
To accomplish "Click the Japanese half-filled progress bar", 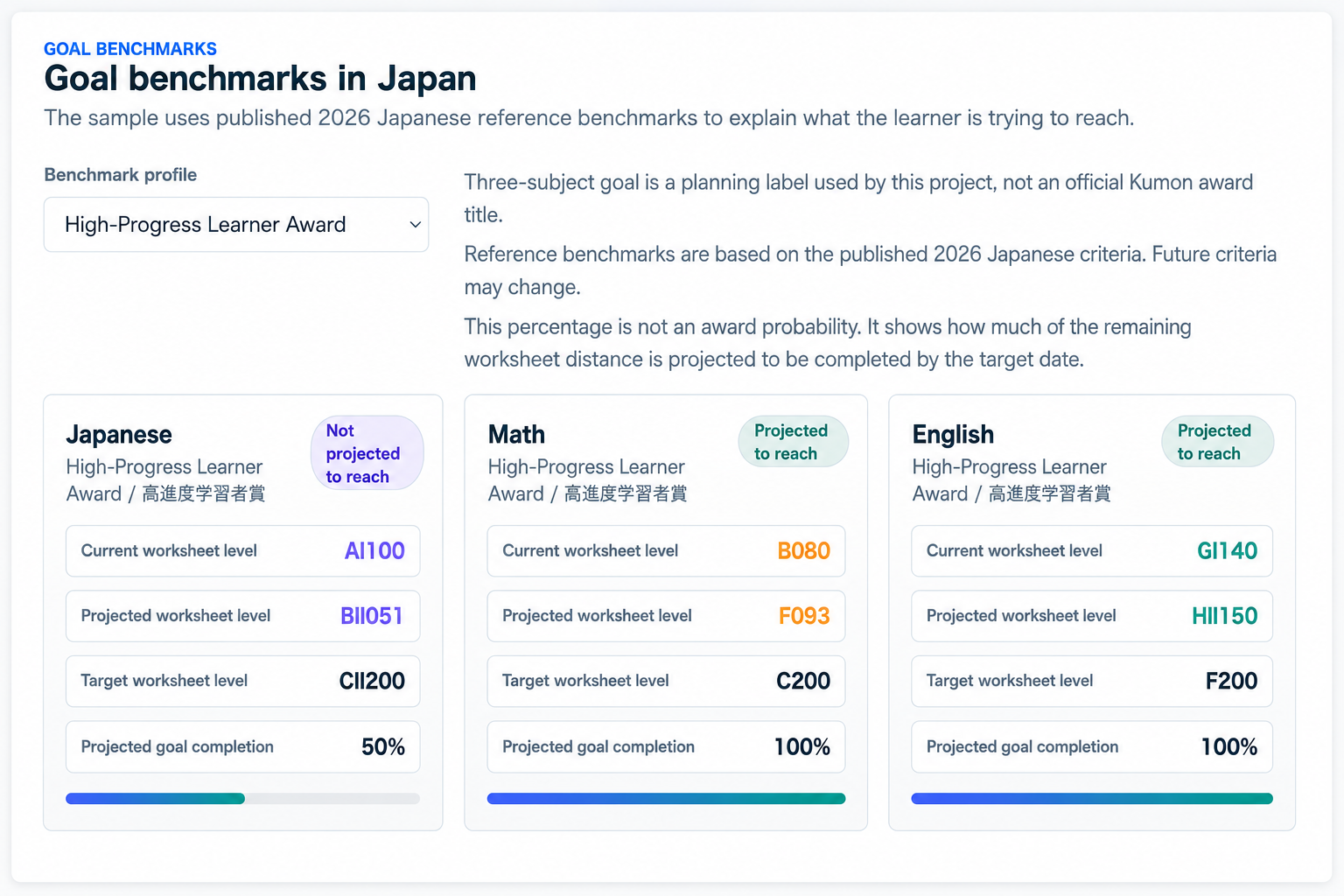I will [x=242, y=798].
